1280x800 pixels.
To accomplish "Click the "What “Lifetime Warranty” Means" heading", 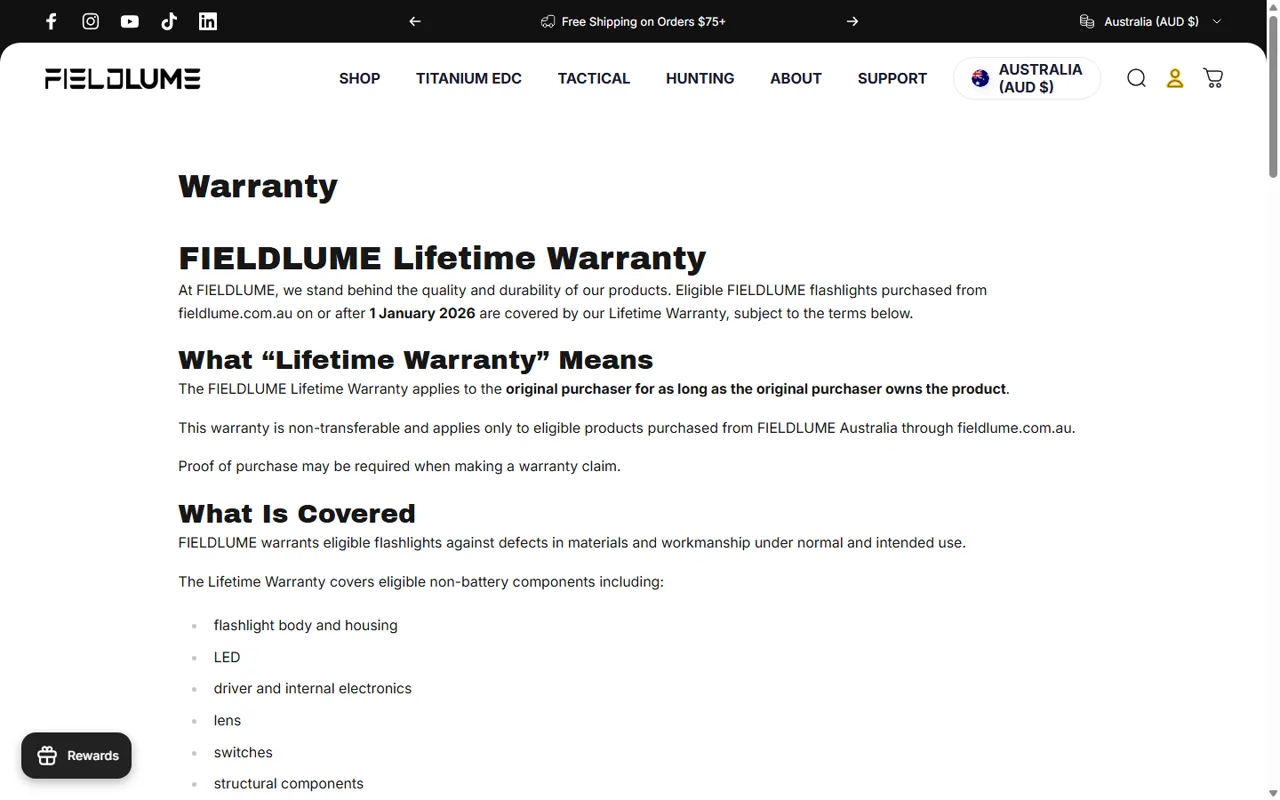I will click(x=416, y=360).
